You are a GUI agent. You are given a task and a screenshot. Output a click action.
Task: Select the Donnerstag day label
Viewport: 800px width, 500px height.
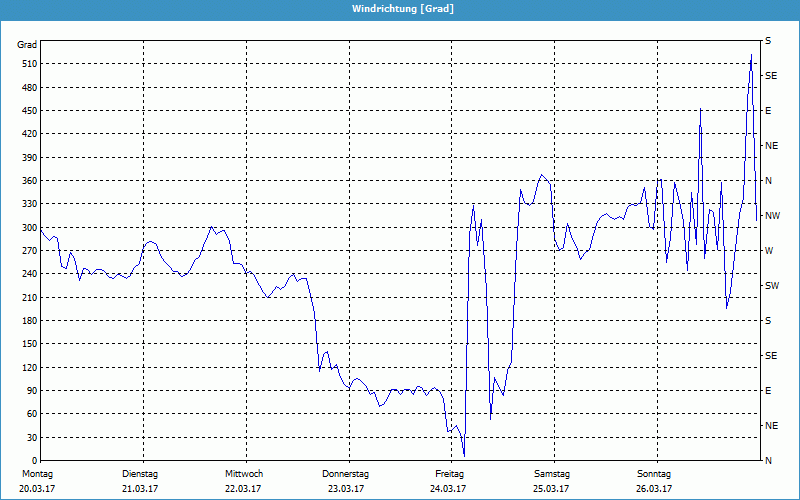346,473
